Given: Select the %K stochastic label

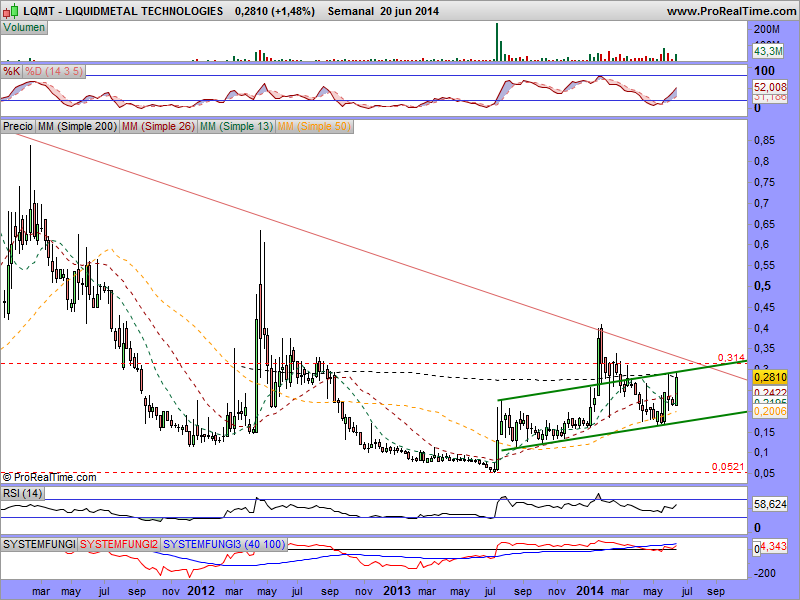Looking at the screenshot, I should click(x=11, y=71).
